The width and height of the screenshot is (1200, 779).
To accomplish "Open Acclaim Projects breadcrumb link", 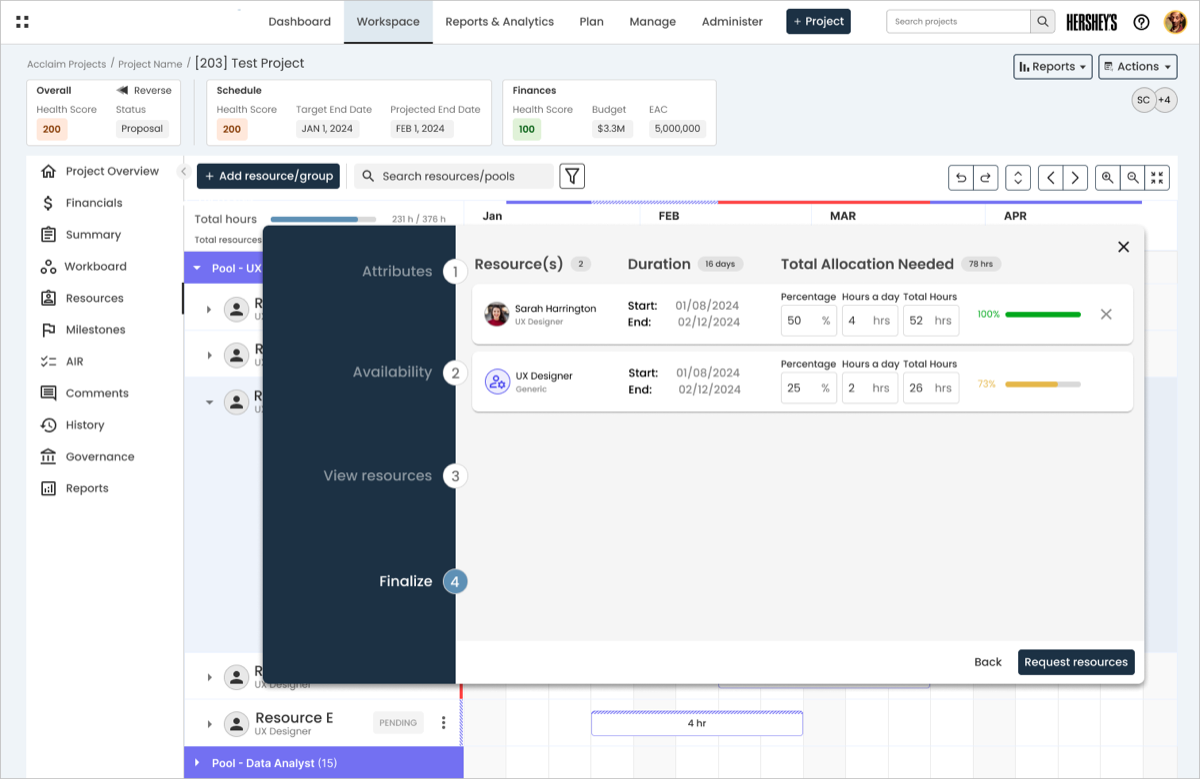I will (x=66, y=64).
